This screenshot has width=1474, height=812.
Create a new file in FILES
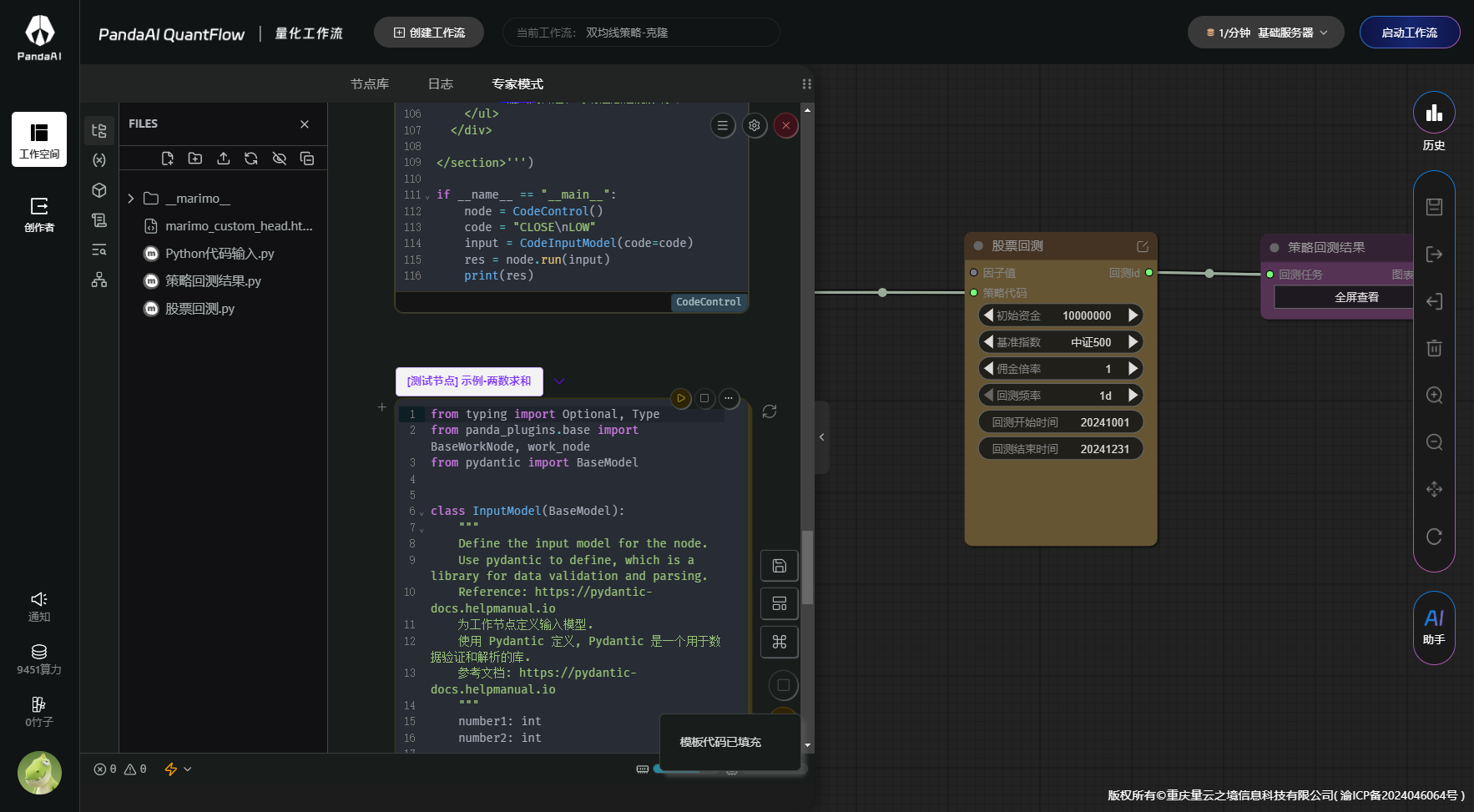coord(168,159)
